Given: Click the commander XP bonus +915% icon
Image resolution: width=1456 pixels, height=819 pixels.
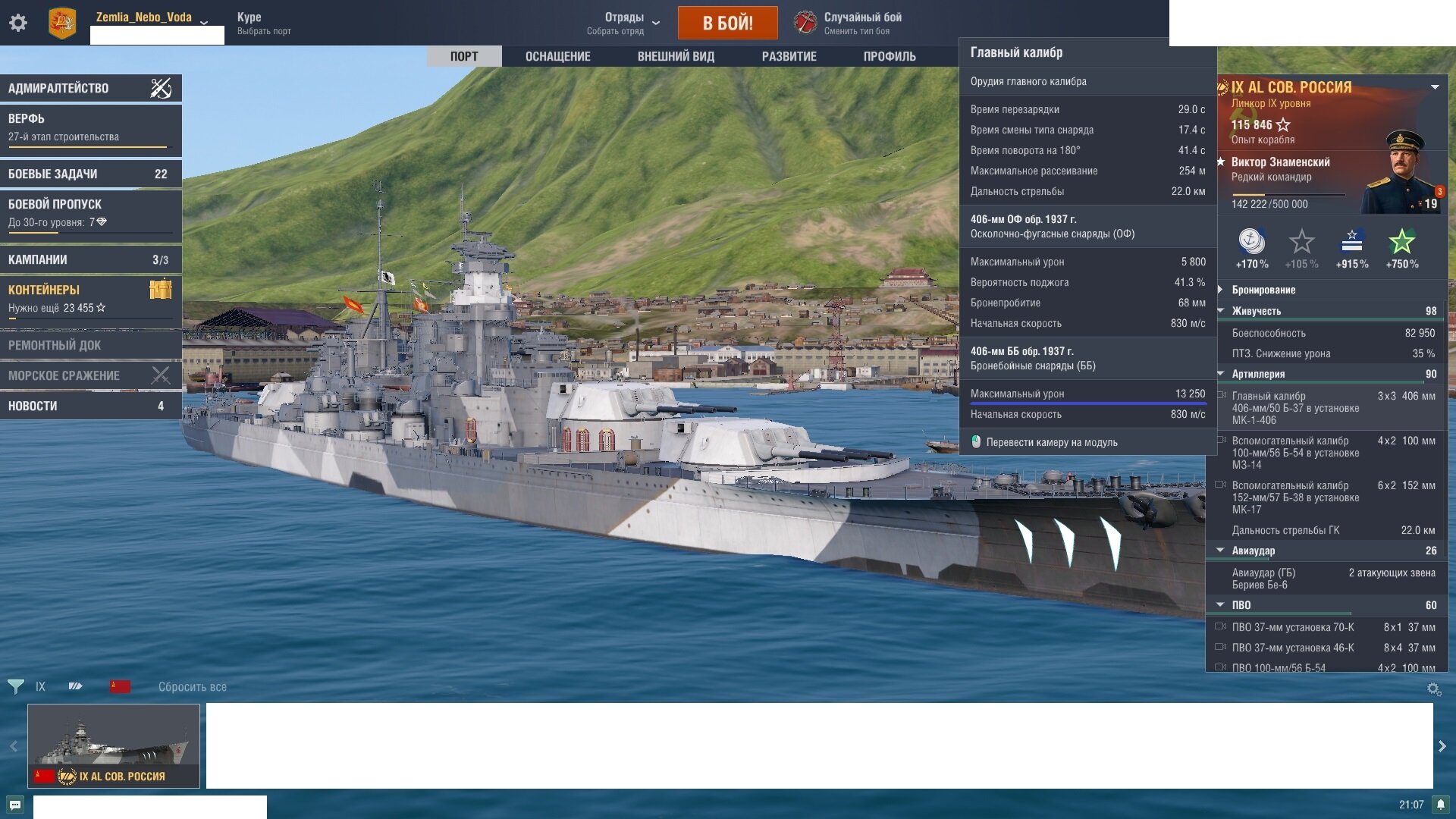Looking at the screenshot, I should pos(1352,243).
